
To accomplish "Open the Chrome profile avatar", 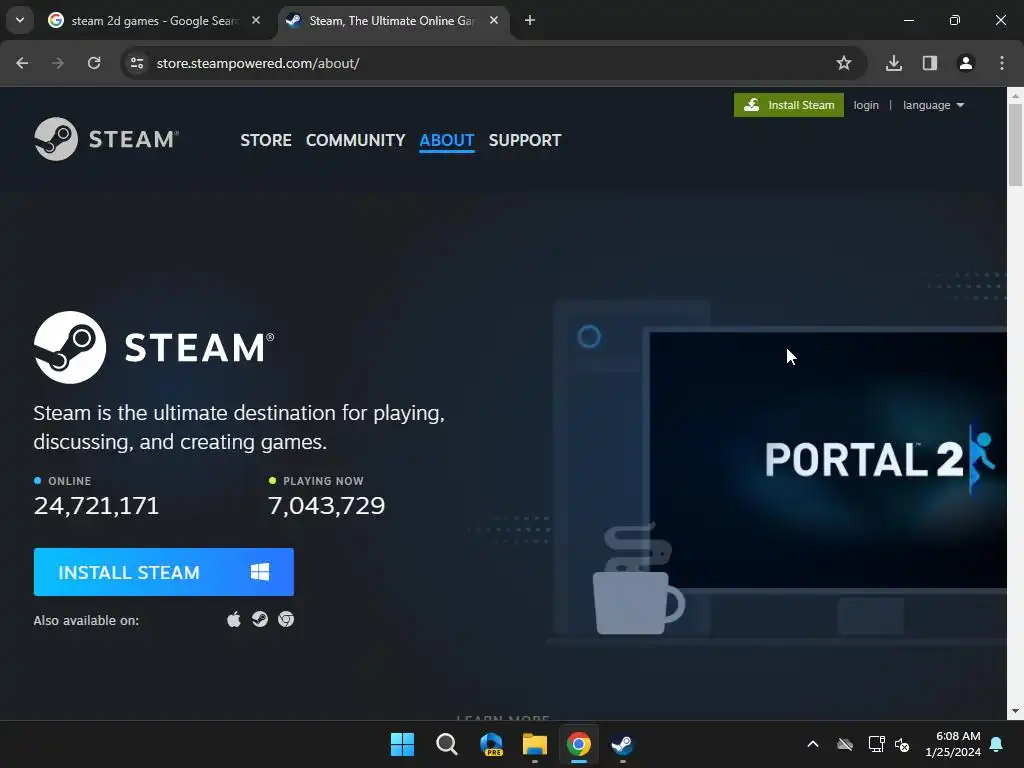I will pyautogui.click(x=965, y=63).
